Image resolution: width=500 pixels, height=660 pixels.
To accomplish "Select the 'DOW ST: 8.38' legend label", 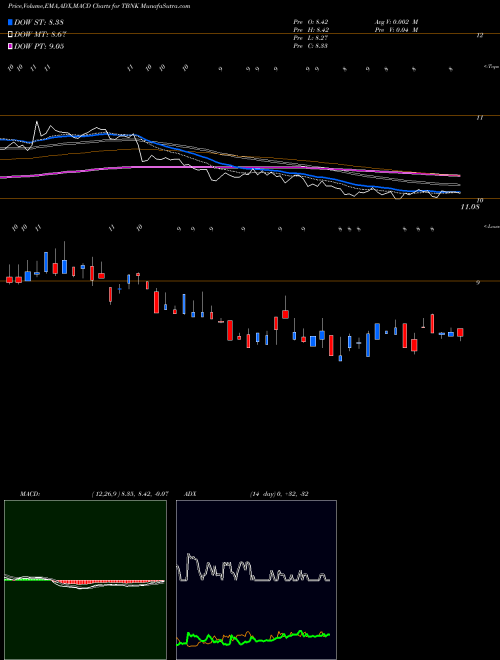I will click(39, 22).
